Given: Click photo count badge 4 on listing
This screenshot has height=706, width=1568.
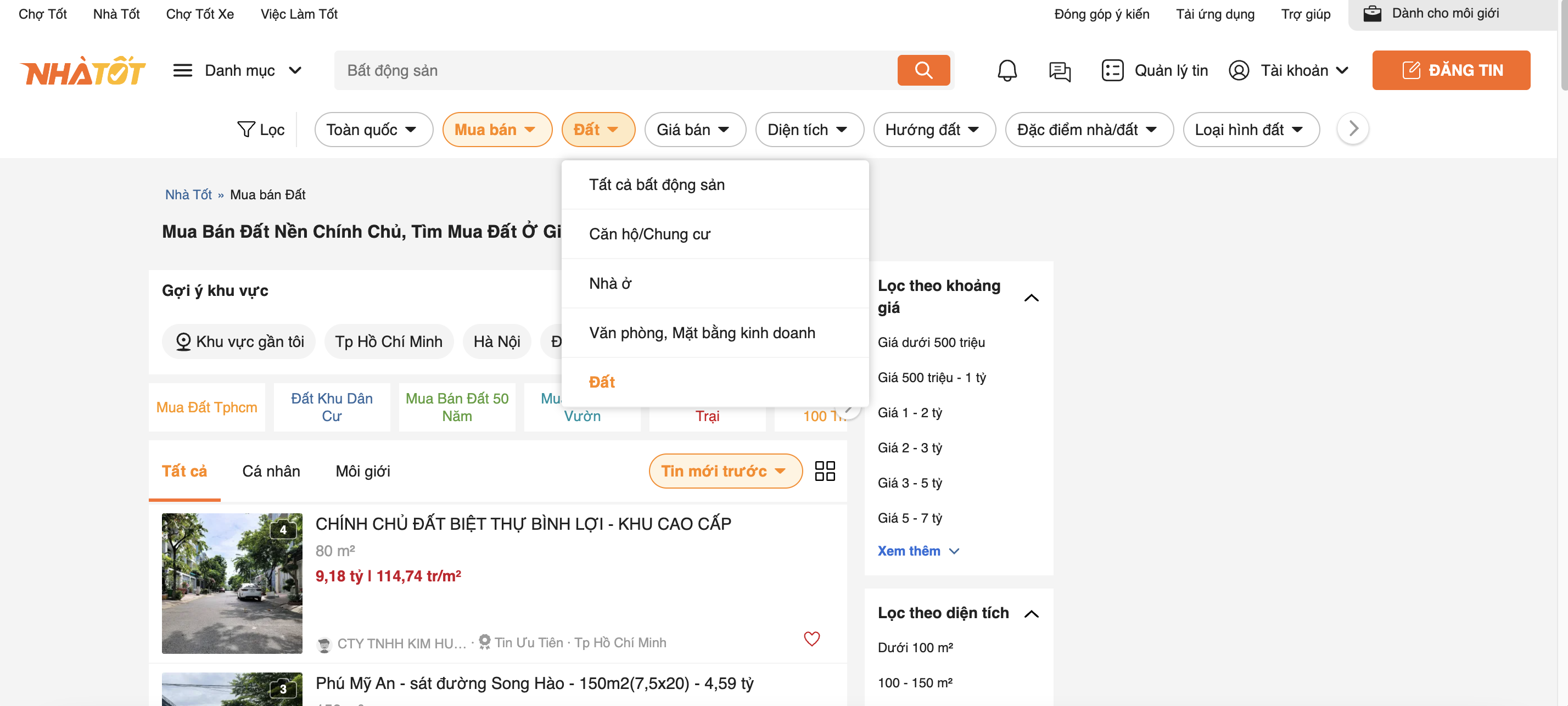Looking at the screenshot, I should tap(283, 530).
